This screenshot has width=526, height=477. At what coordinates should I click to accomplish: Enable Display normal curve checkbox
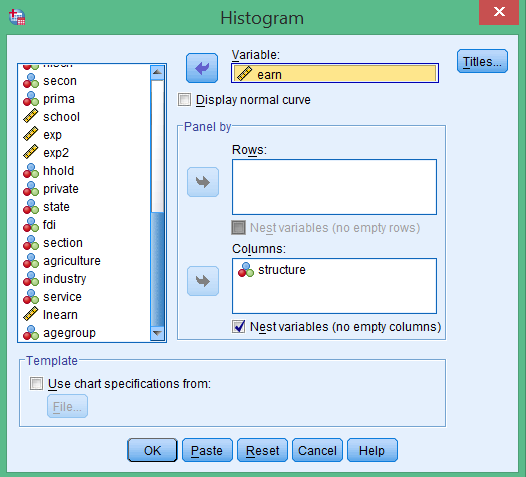pyautogui.click(x=184, y=100)
